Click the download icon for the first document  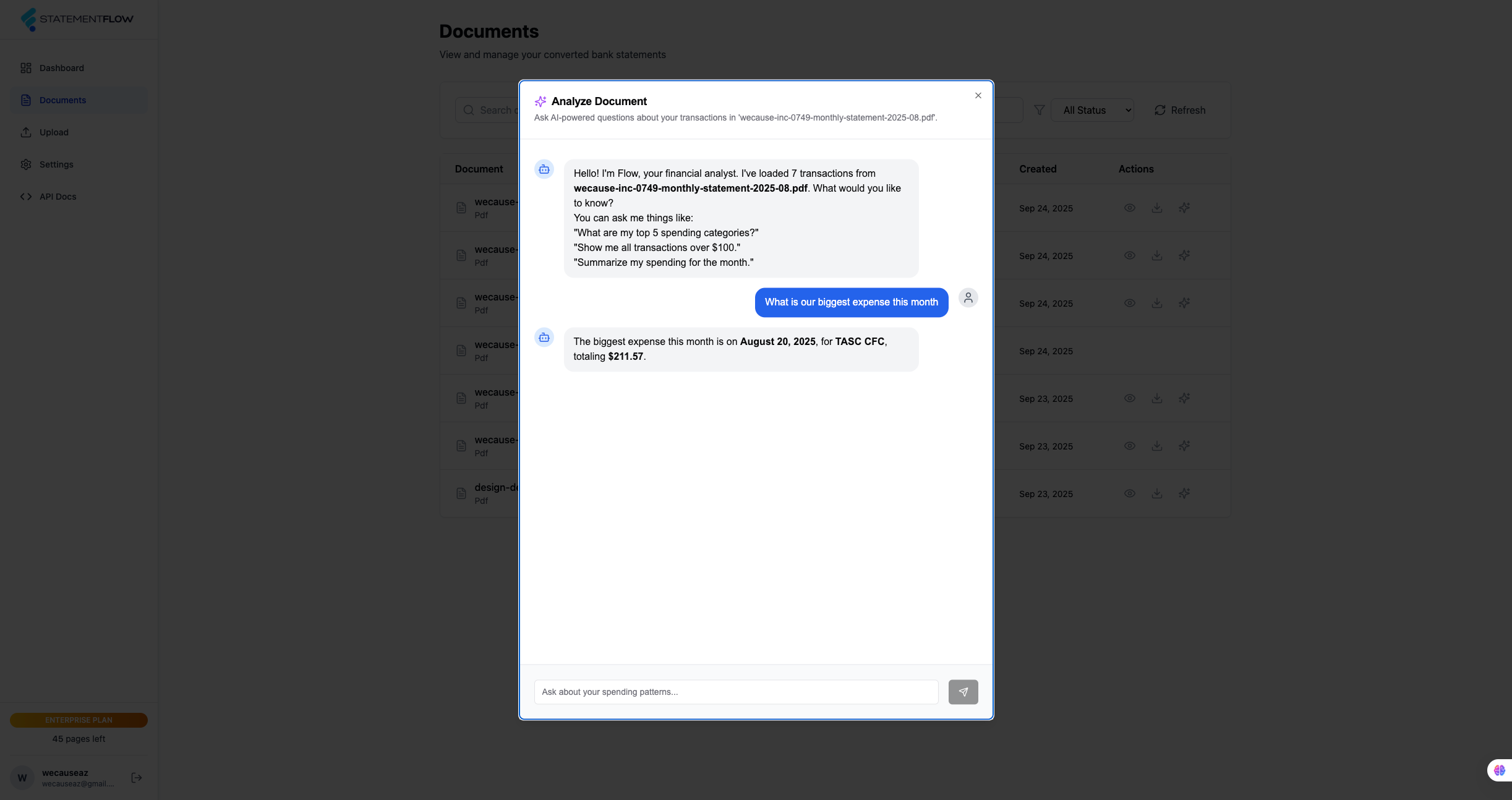(x=1156, y=208)
